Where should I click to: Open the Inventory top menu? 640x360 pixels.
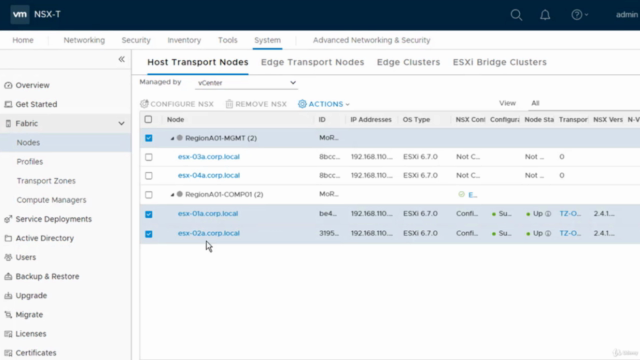tap(184, 40)
